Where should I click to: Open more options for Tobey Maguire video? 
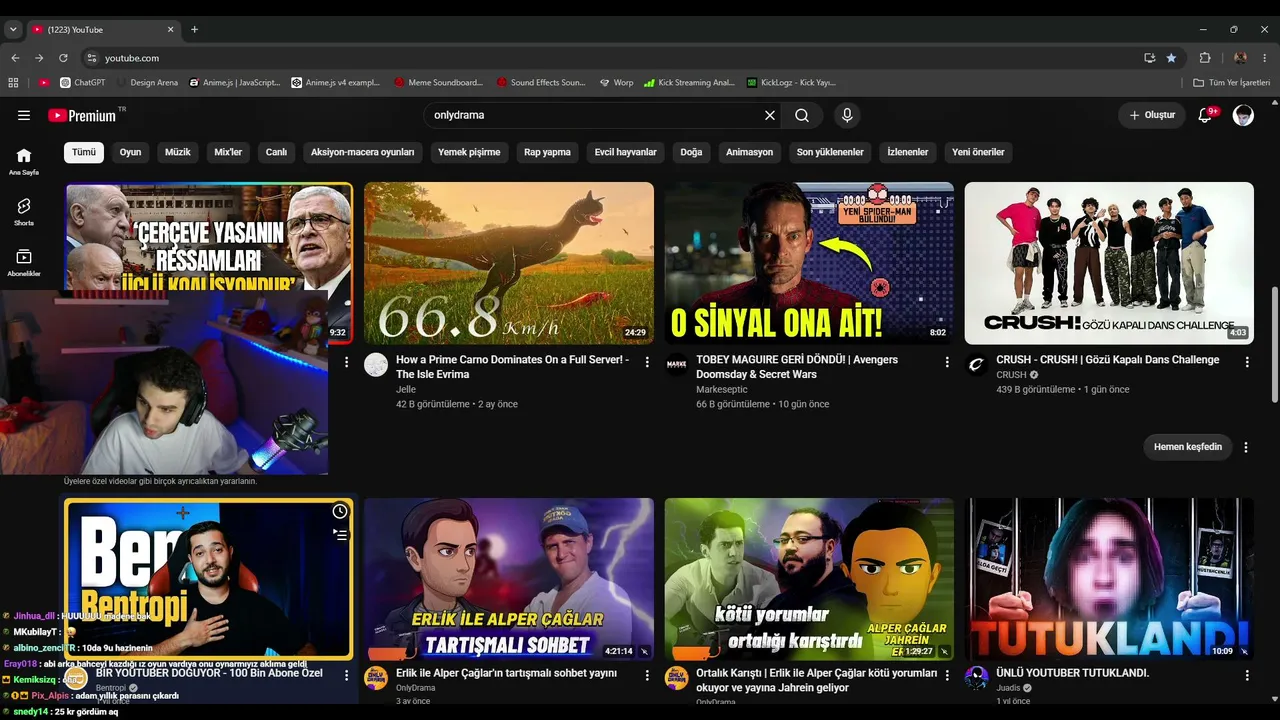947,362
